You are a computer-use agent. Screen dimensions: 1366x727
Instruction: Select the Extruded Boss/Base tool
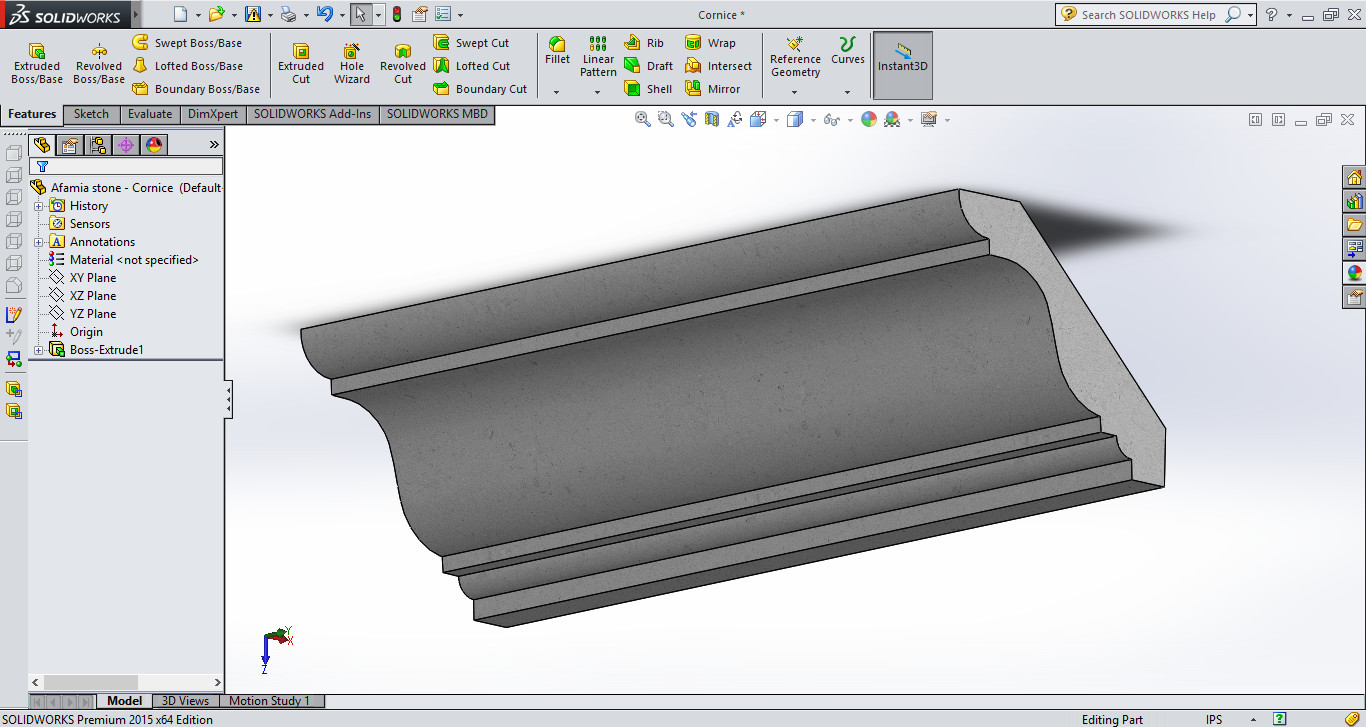pos(37,64)
